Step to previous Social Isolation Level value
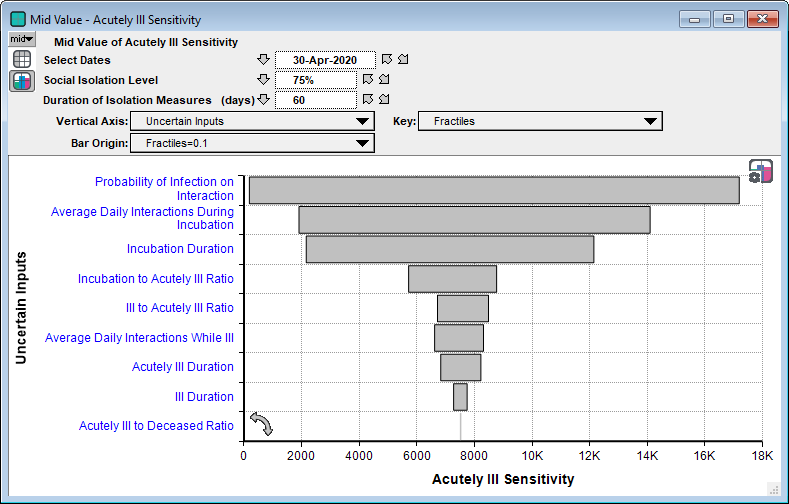This screenshot has height=504, width=789. click(x=368, y=79)
